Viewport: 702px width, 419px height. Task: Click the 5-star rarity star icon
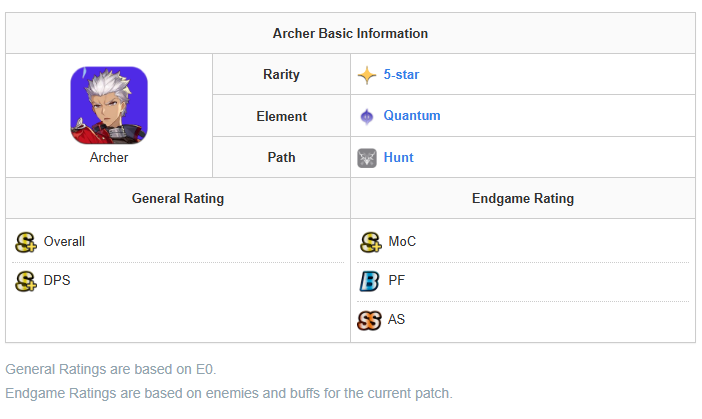368,75
